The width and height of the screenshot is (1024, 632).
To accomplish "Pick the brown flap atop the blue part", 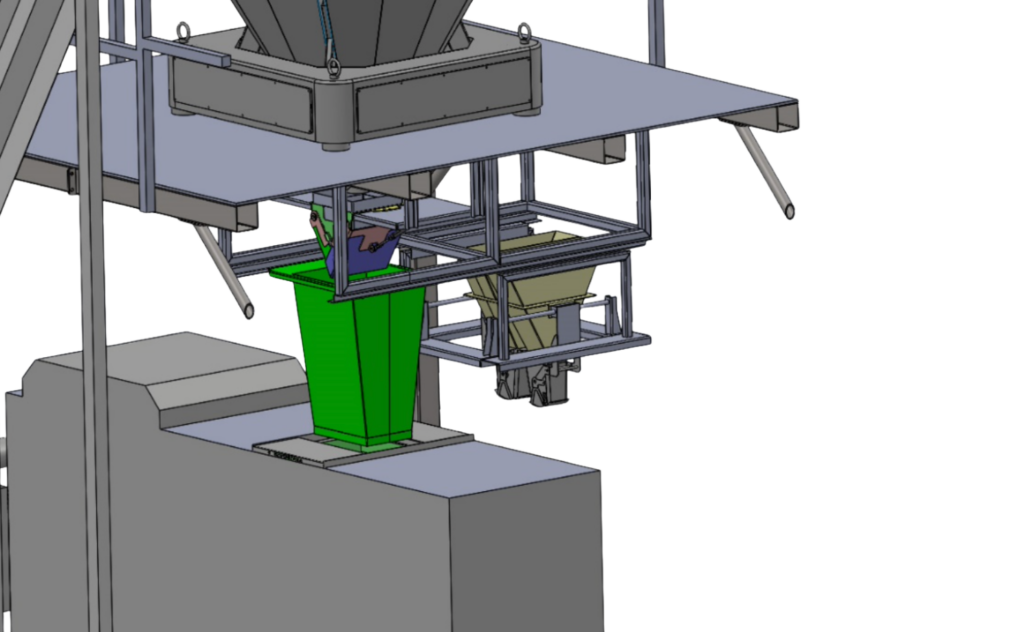I will (373, 237).
